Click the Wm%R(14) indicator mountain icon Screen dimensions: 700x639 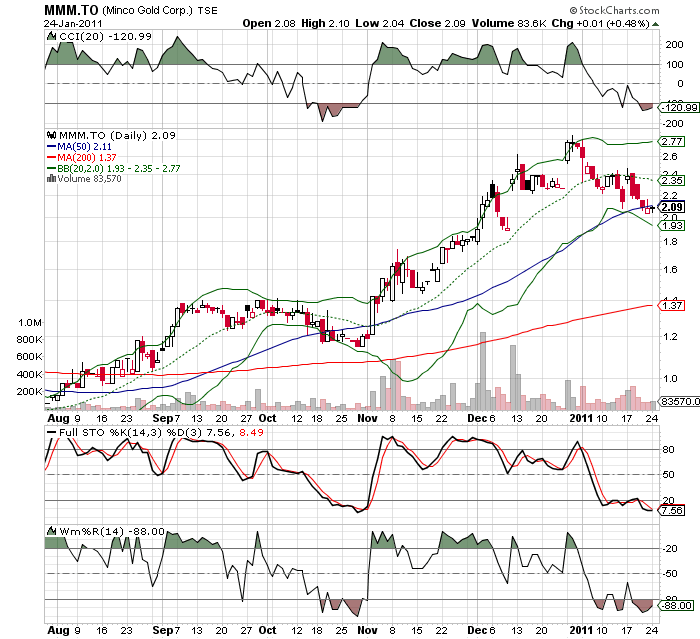pos(52,531)
